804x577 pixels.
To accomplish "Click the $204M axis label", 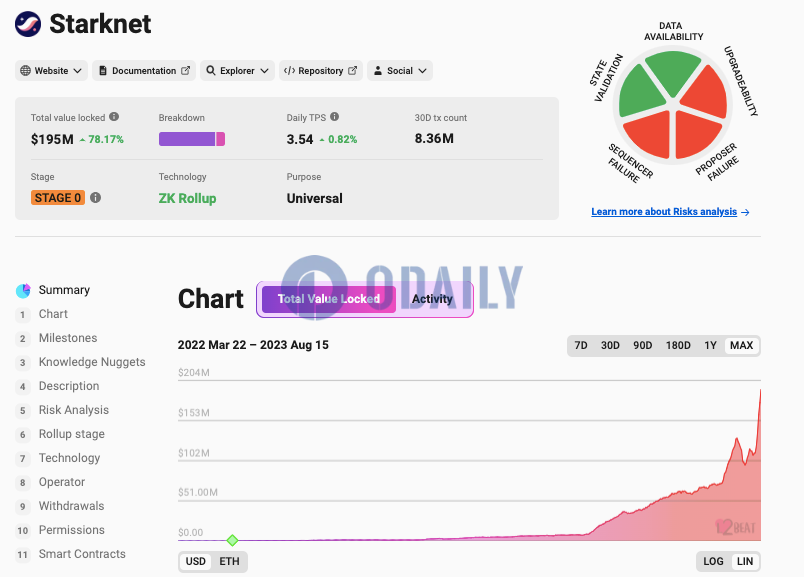I will [194, 373].
